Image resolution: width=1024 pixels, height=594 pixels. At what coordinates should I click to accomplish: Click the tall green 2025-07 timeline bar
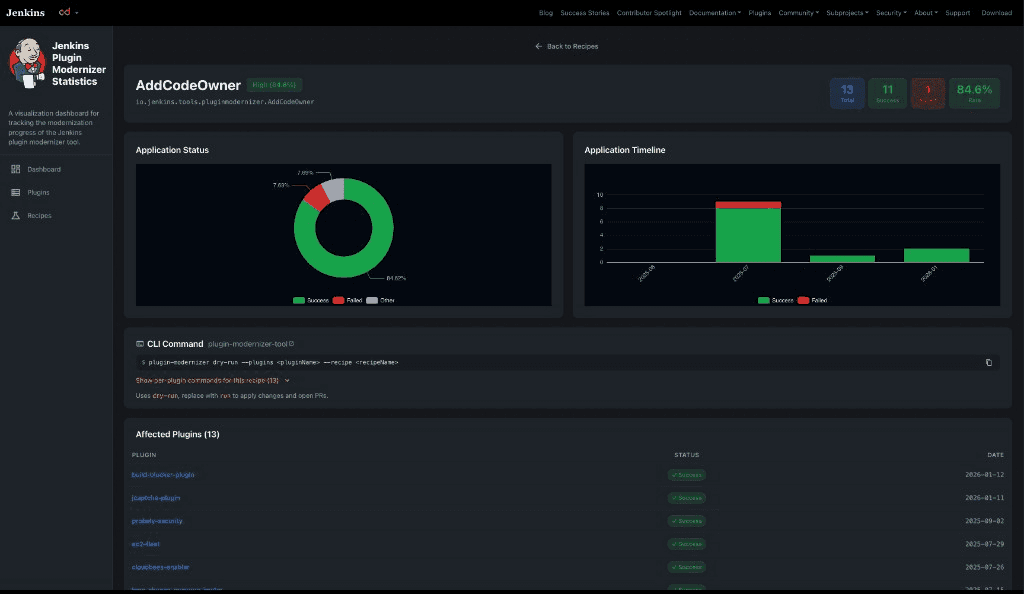(748, 235)
